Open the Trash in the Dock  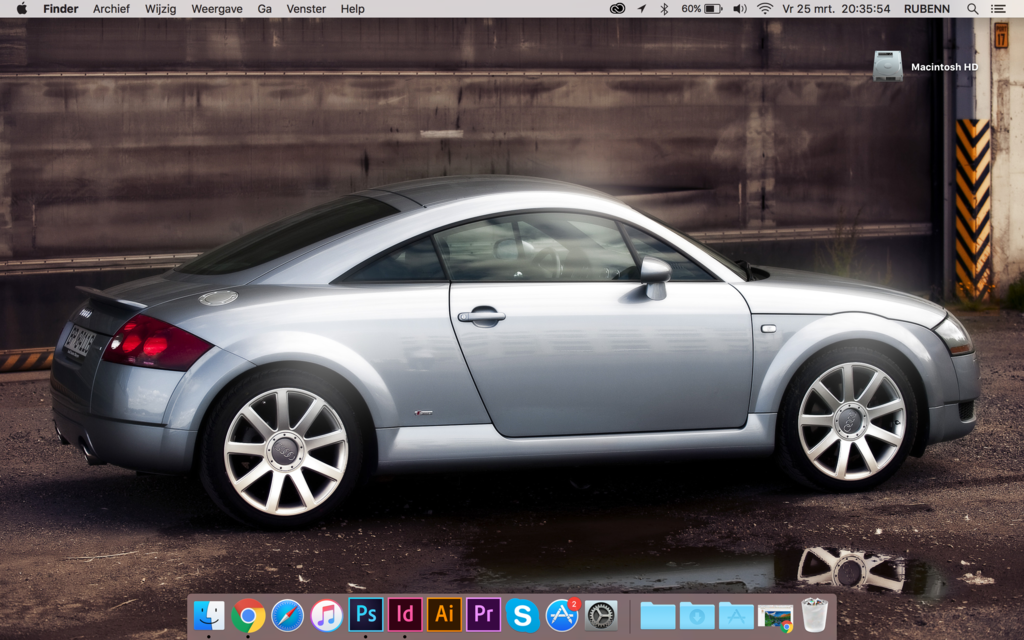click(814, 615)
